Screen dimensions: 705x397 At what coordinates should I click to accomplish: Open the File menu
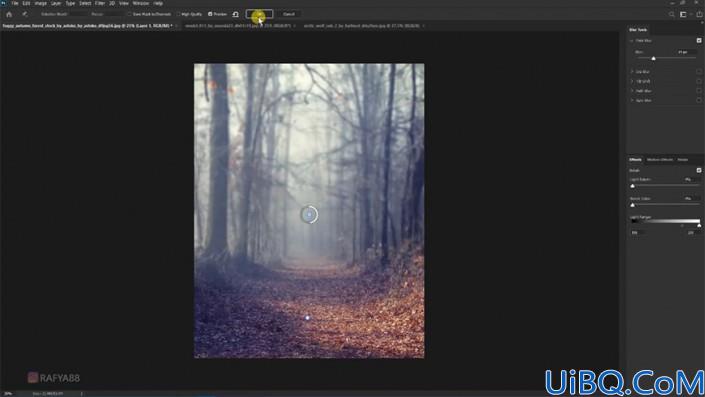pos(15,3)
